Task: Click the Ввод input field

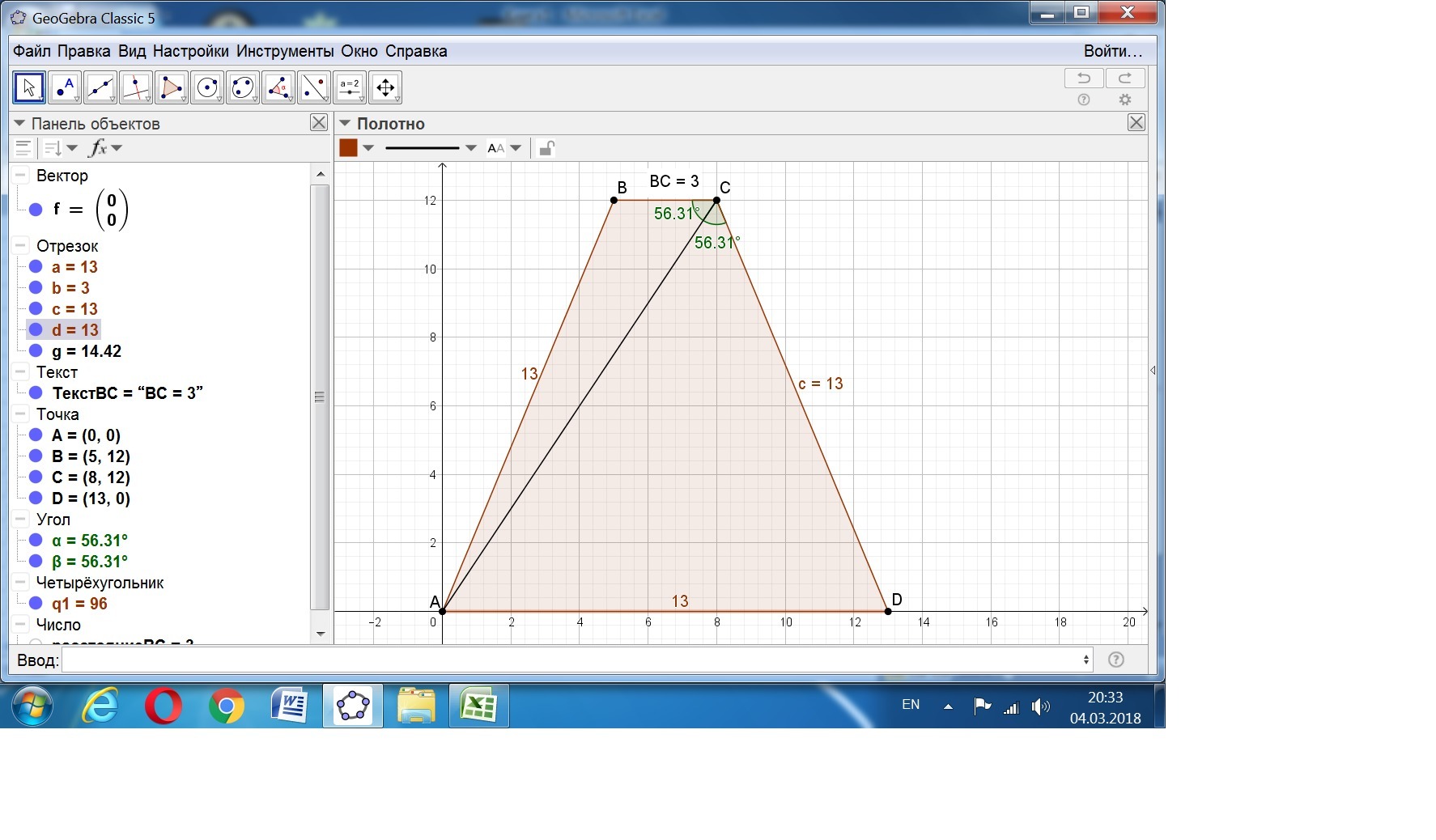Action: [x=577, y=660]
